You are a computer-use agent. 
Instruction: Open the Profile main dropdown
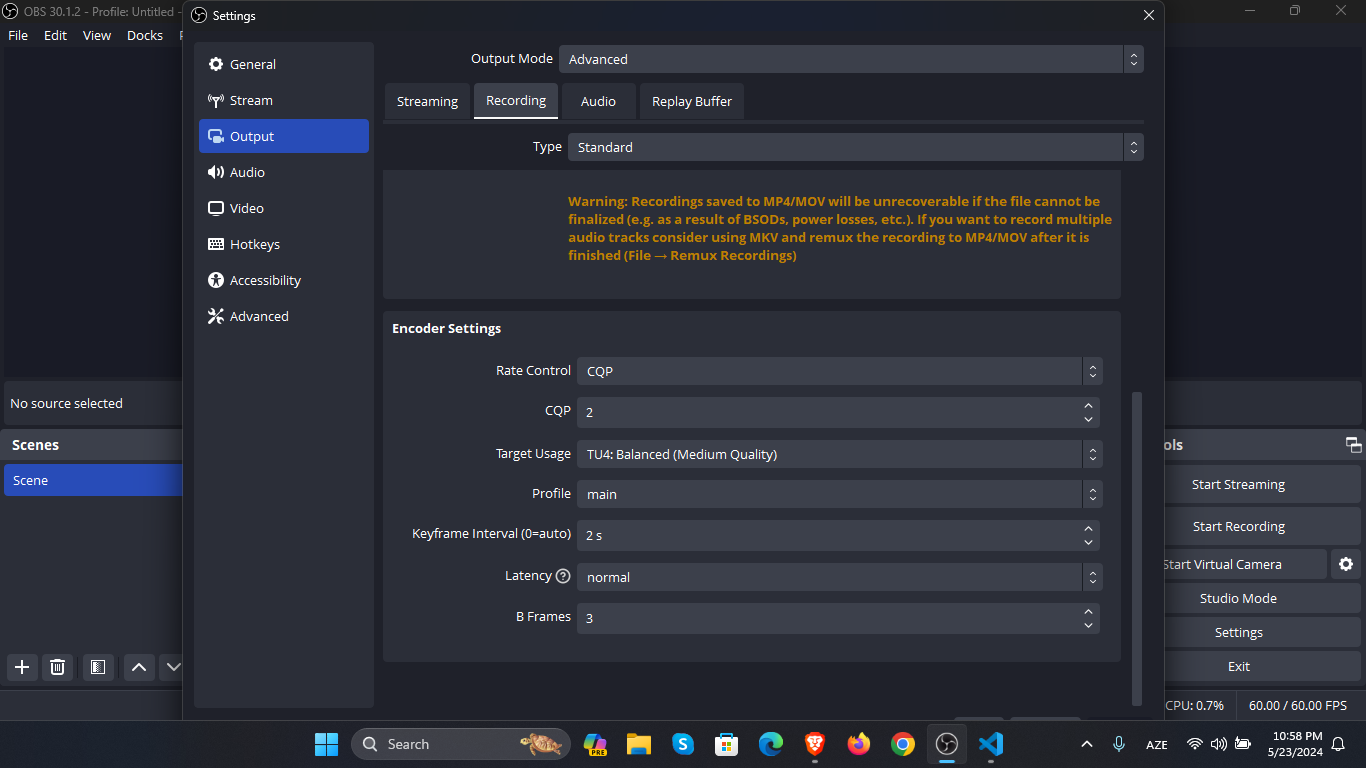pos(840,494)
